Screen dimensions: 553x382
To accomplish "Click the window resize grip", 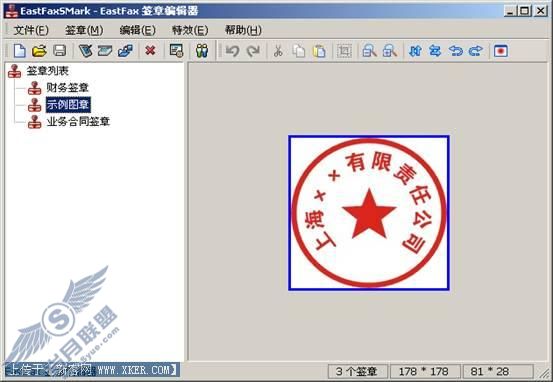I will coord(544,373).
